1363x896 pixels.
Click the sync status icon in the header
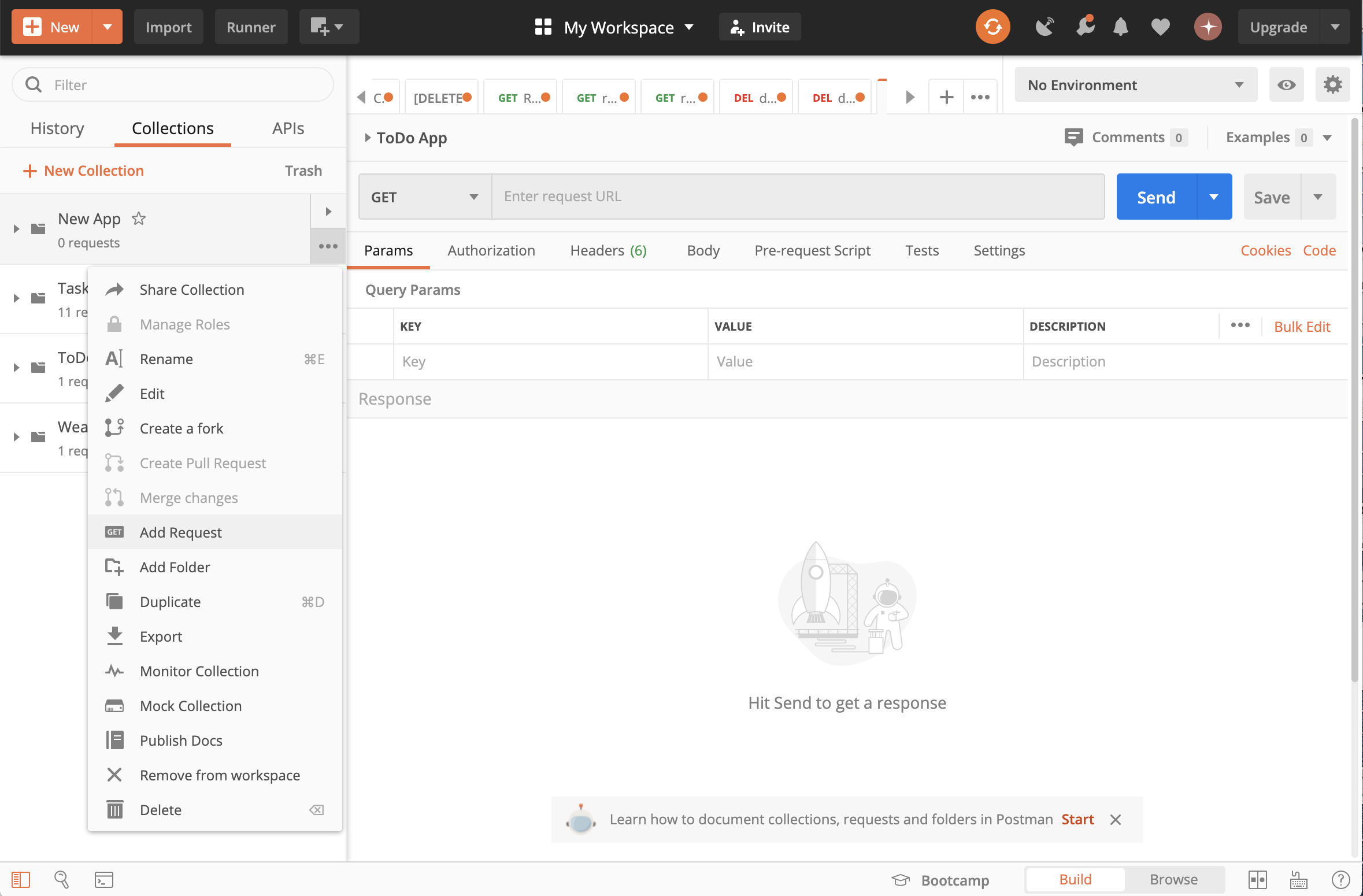pyautogui.click(x=992, y=26)
